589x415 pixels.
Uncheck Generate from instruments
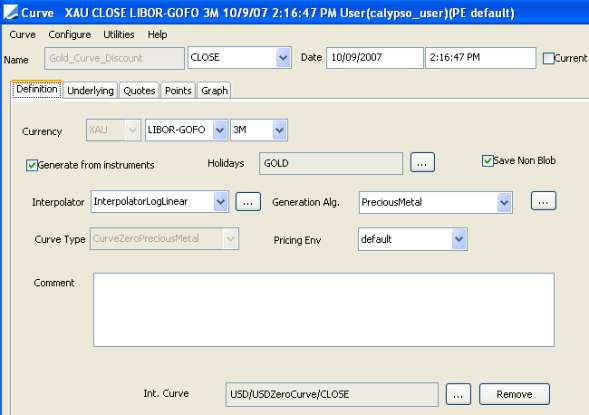point(32,165)
